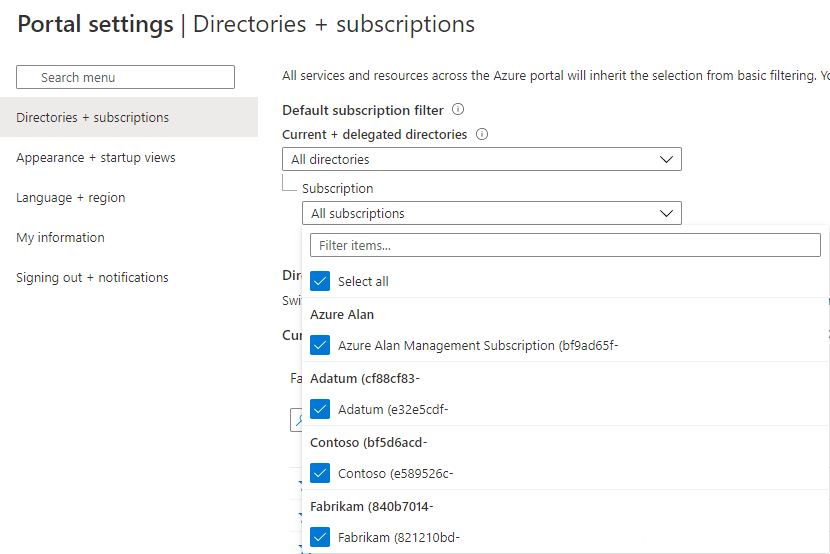Click the Azure Alan group header
The width and height of the screenshot is (830, 554).
click(x=342, y=314)
